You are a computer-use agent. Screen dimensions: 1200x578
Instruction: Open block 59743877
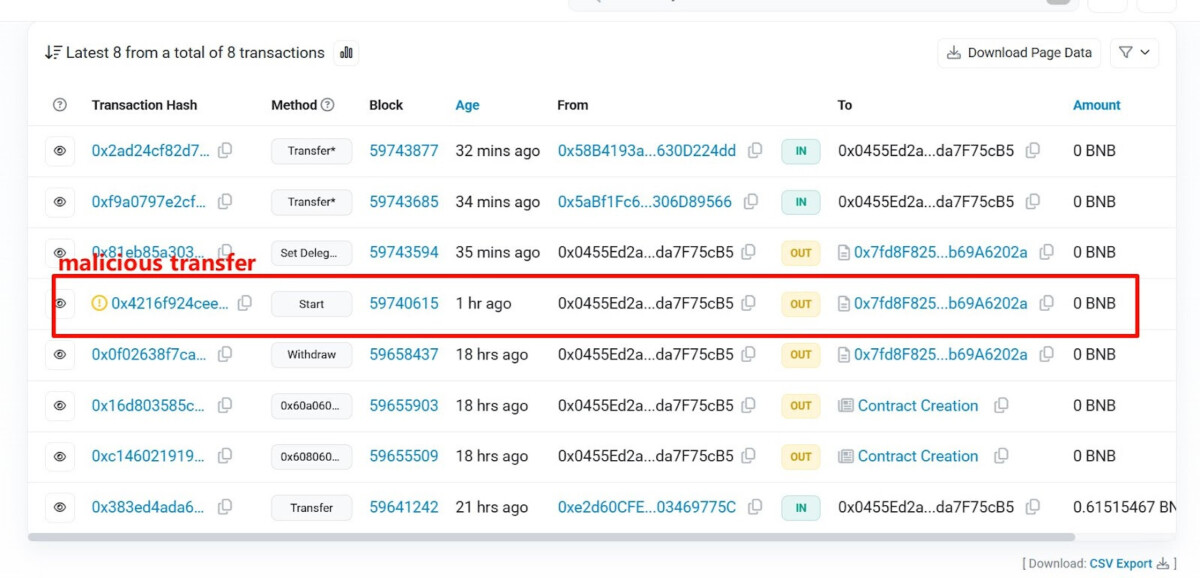tap(404, 151)
